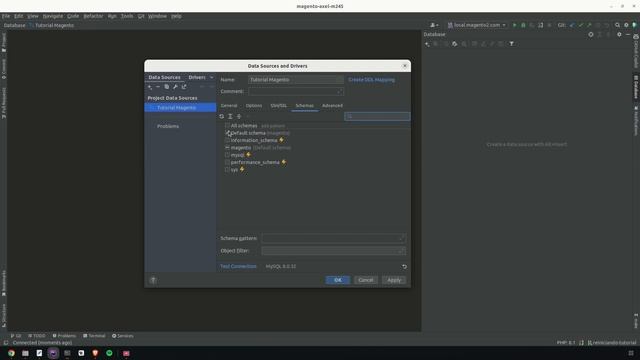Screen dimensions: 640x360
Task: Click the schema search field
Action: click(x=377, y=116)
